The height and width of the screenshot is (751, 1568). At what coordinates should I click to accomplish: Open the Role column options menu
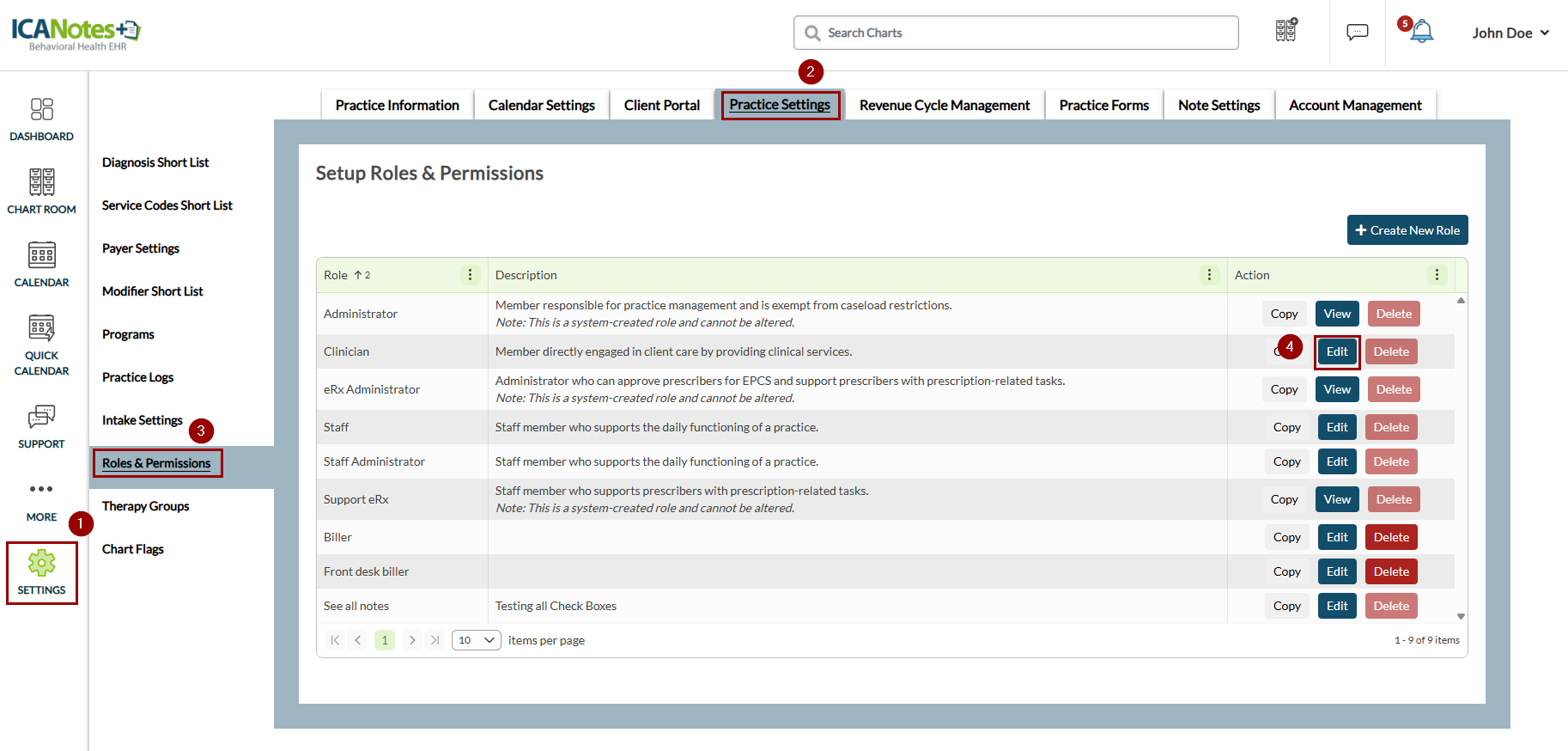point(470,275)
